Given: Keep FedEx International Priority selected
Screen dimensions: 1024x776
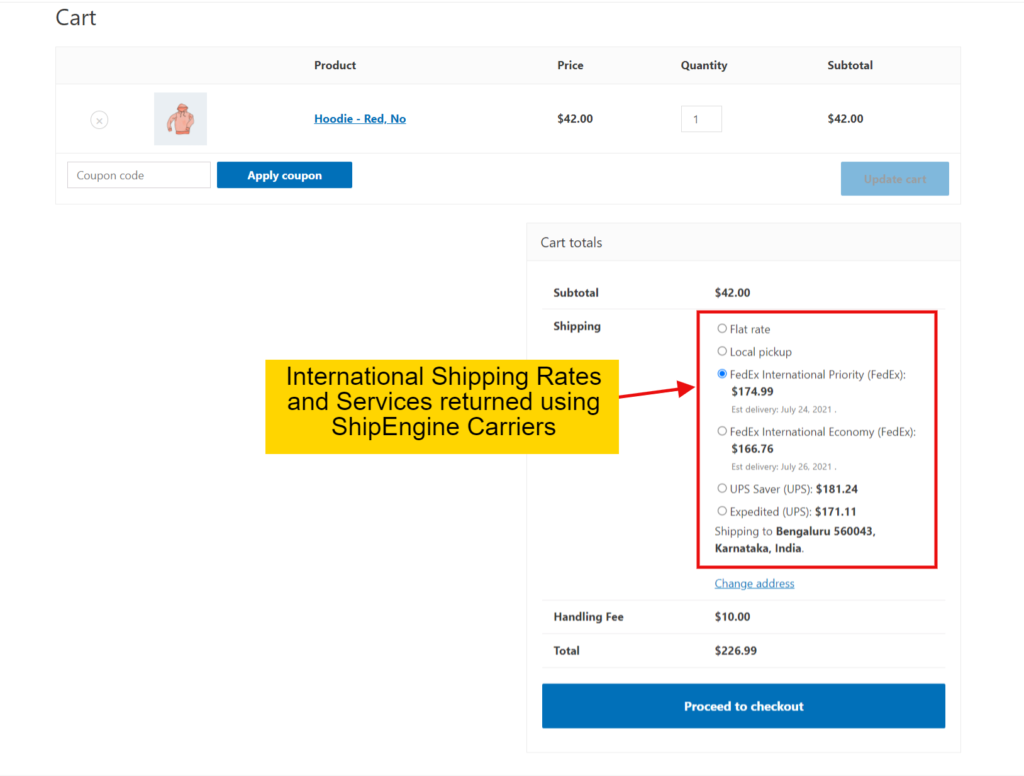Looking at the screenshot, I should [722, 373].
